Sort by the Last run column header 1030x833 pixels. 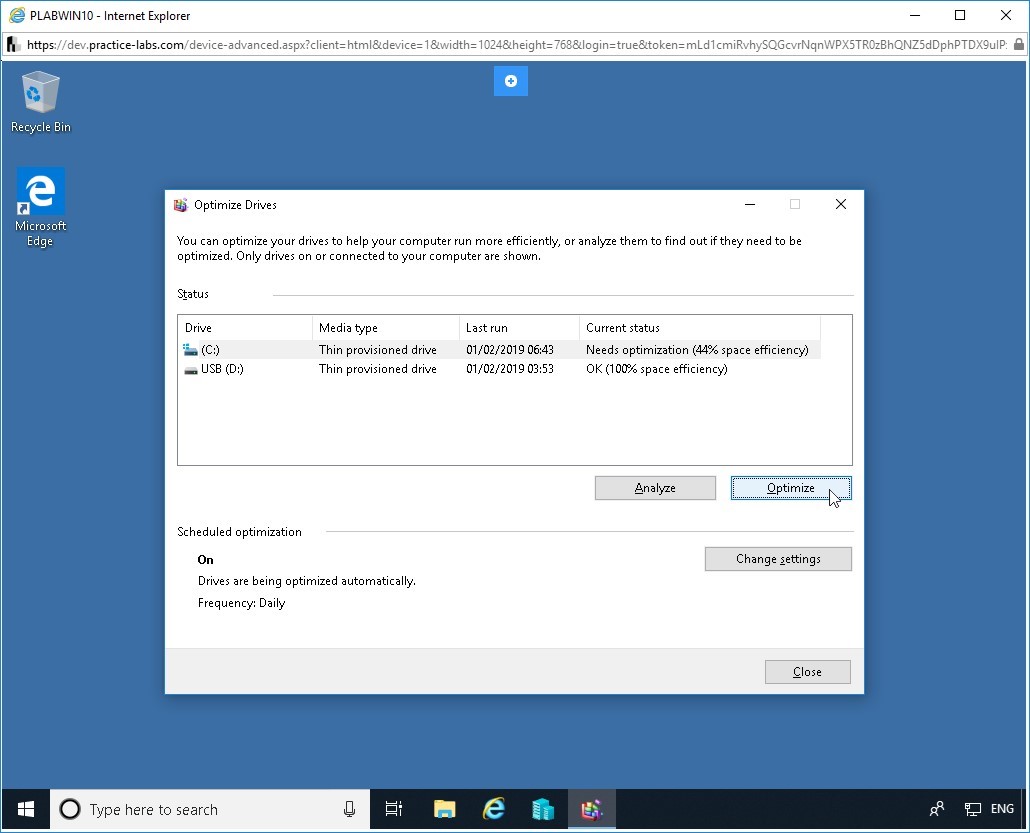click(519, 328)
